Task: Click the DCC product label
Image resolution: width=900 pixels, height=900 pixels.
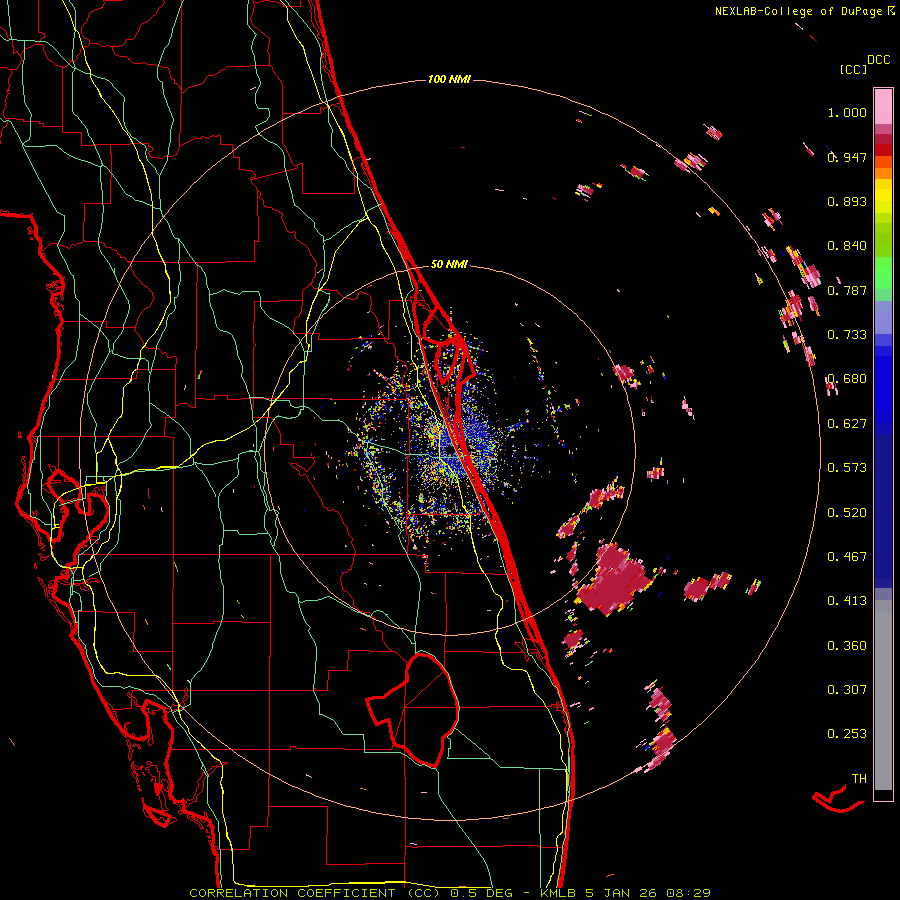Action: coord(878,60)
